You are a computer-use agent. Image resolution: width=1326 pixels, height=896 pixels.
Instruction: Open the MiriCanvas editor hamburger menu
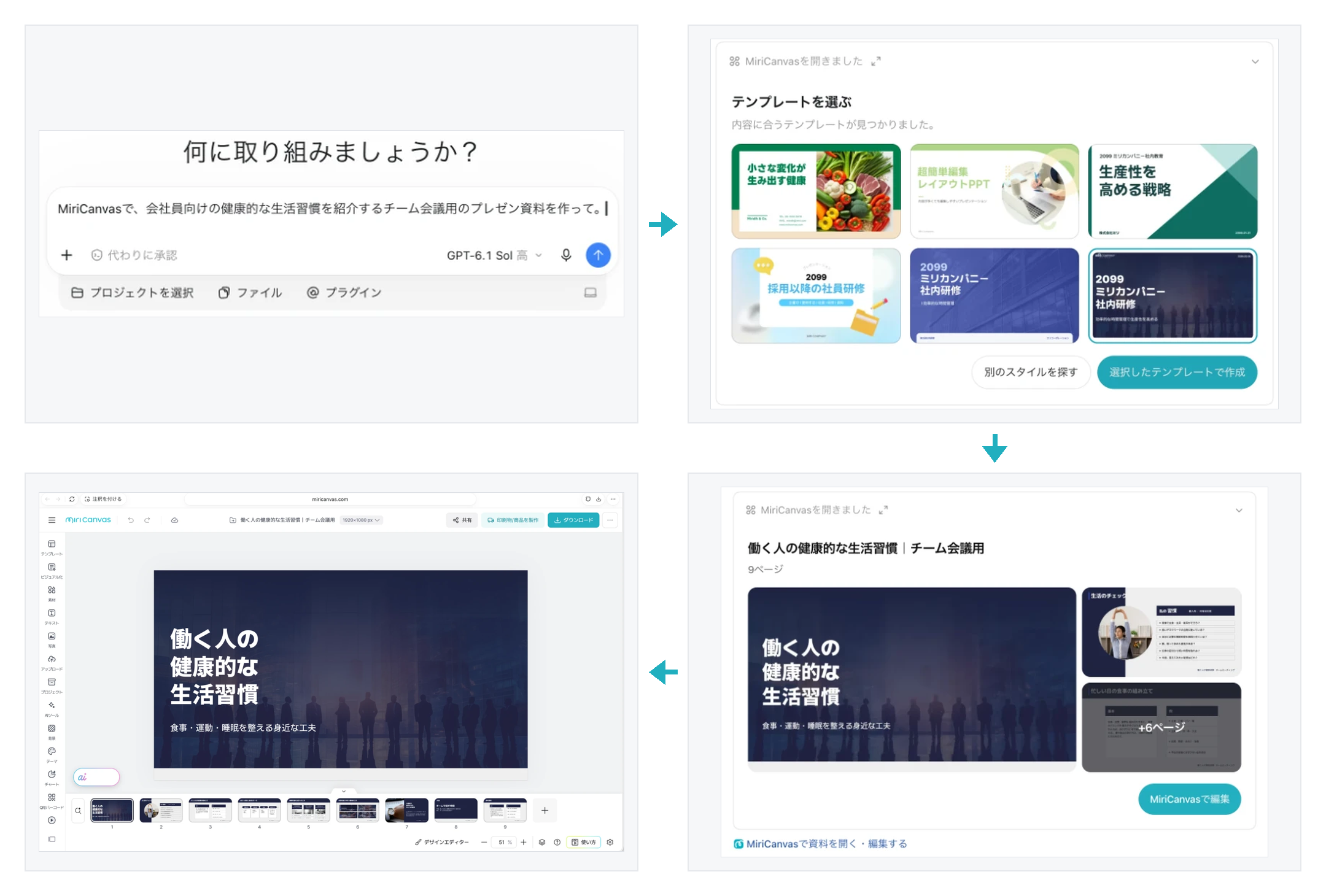pyautogui.click(x=52, y=520)
